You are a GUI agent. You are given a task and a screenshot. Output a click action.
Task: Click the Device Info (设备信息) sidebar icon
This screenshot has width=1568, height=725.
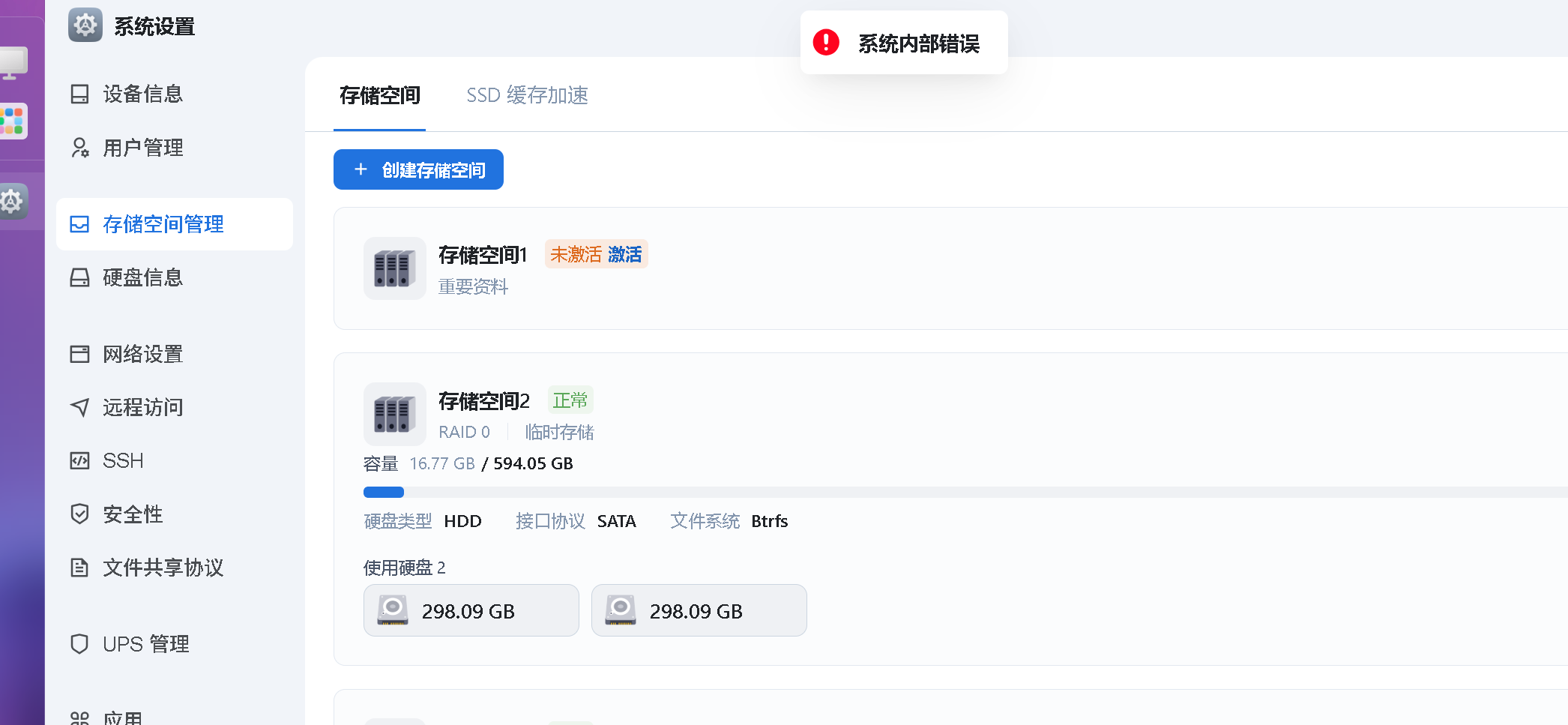point(79,94)
